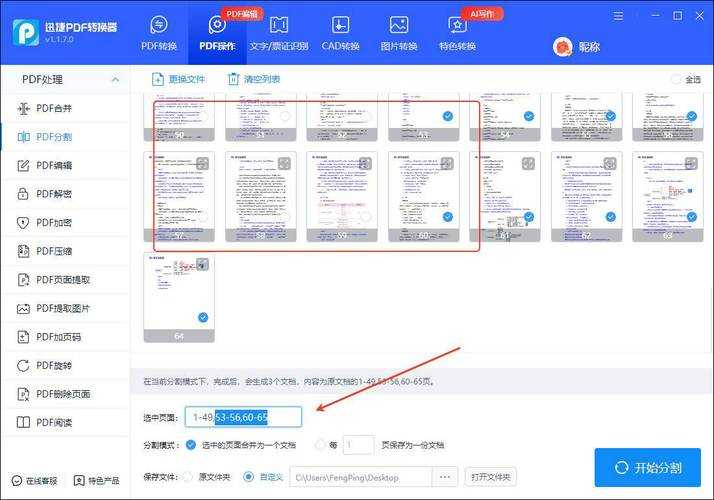
Task: Enlarge preview of page 57 thumbnail
Action: point(203,163)
